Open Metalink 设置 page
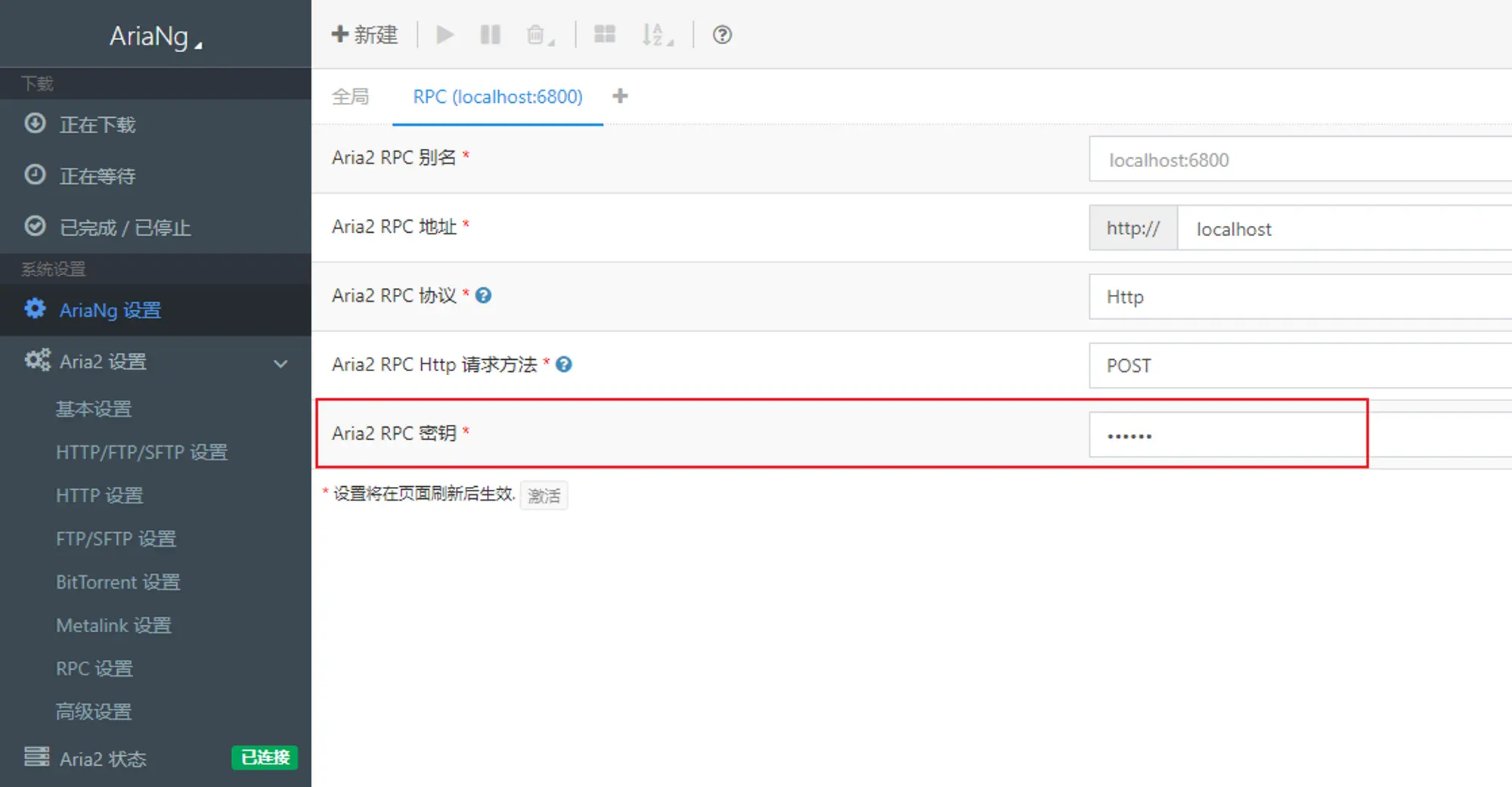Image resolution: width=1512 pixels, height=787 pixels. (113, 625)
